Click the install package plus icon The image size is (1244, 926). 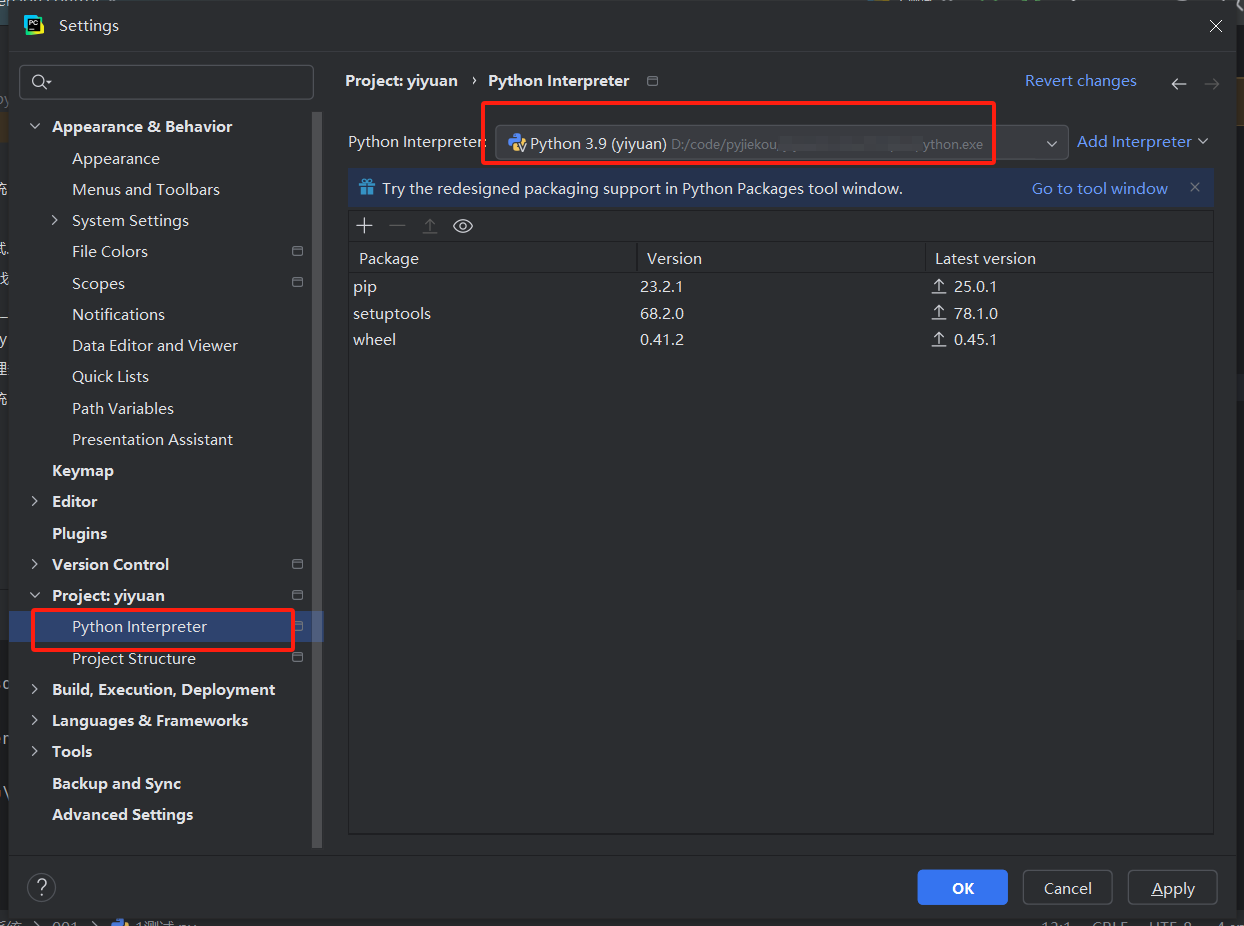pyautogui.click(x=364, y=226)
